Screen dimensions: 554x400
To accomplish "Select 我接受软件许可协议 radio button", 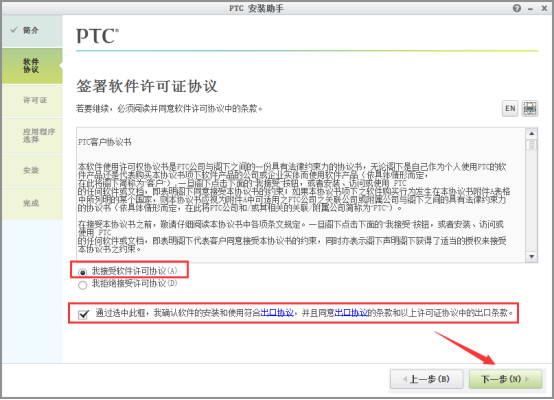I will (x=82, y=272).
